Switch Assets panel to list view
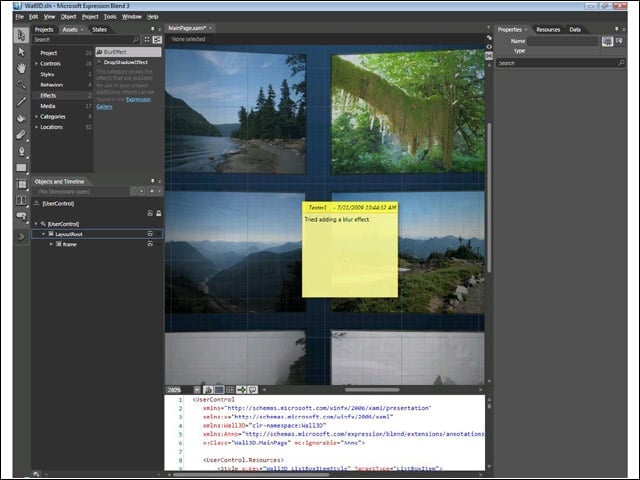The image size is (640, 480). (157, 40)
